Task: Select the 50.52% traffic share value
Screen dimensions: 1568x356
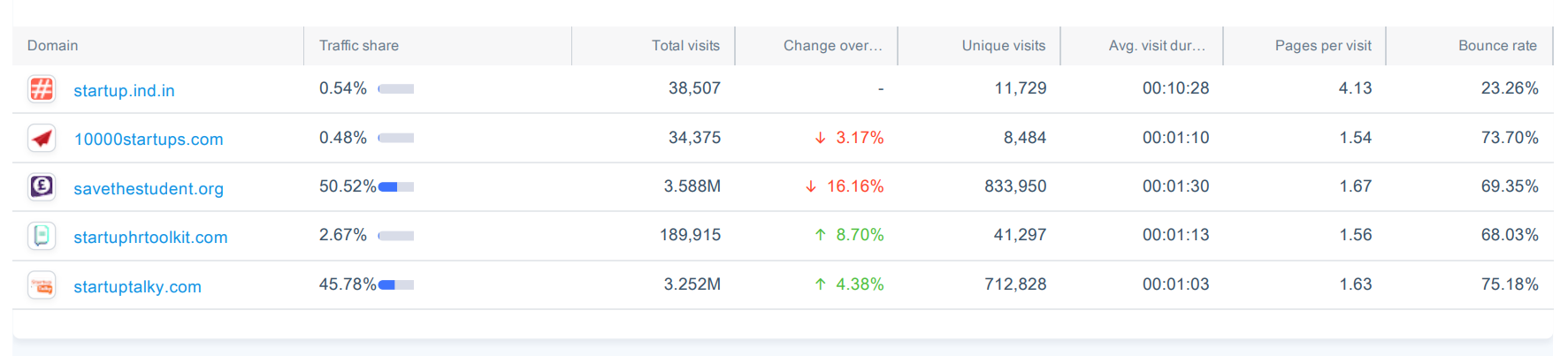Action: 348,186
